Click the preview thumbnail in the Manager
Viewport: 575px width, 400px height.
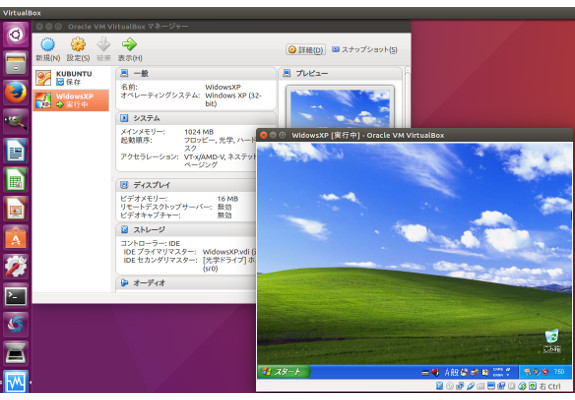340,108
